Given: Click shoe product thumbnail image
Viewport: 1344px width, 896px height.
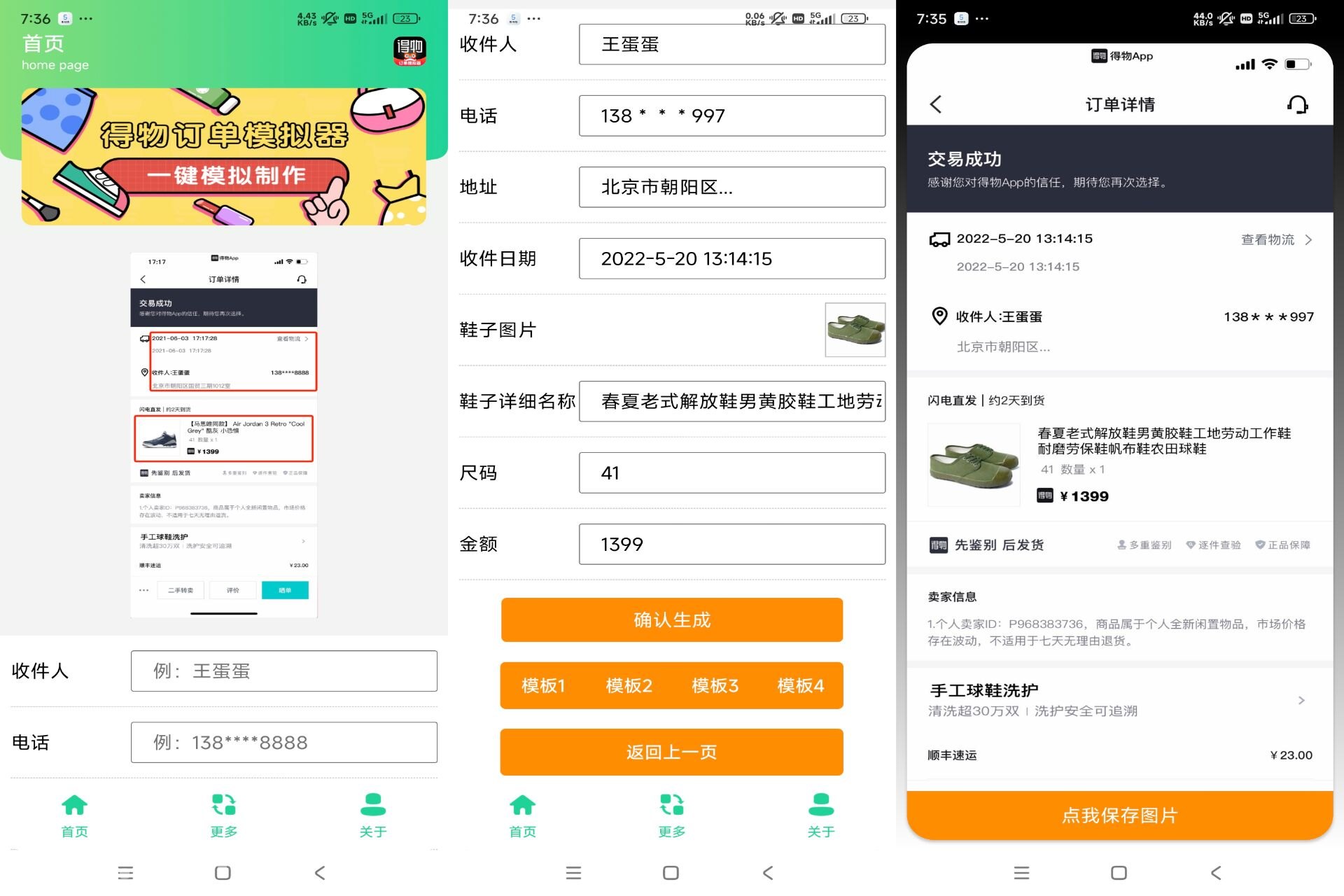Looking at the screenshot, I should click(x=856, y=330).
